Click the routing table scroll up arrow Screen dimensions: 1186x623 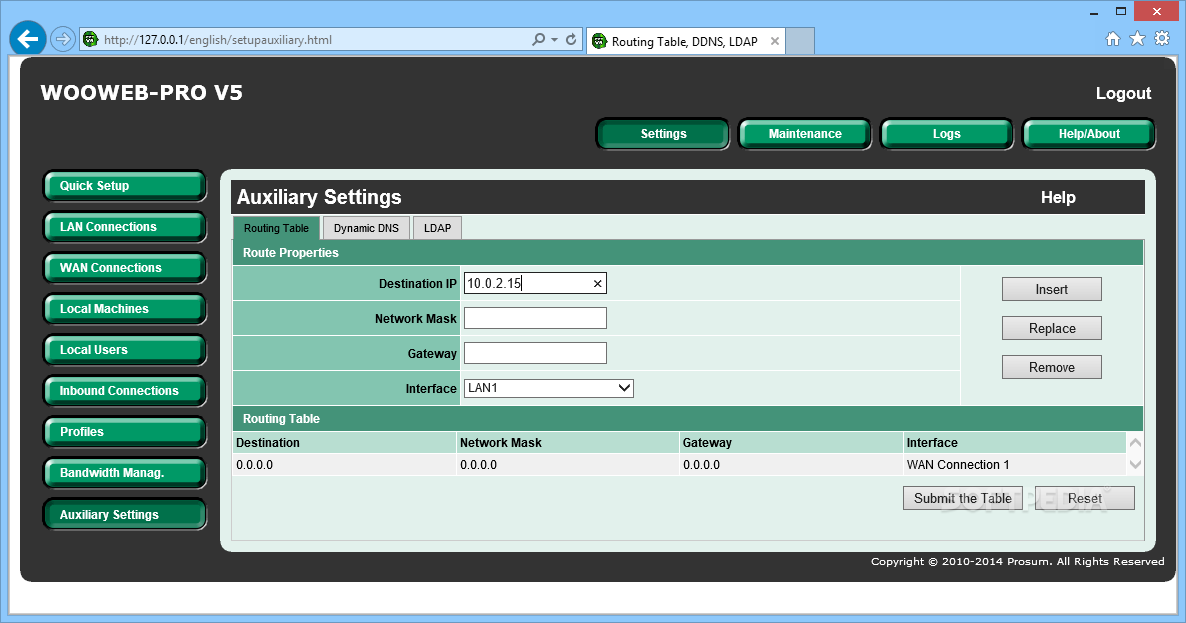click(x=1135, y=443)
